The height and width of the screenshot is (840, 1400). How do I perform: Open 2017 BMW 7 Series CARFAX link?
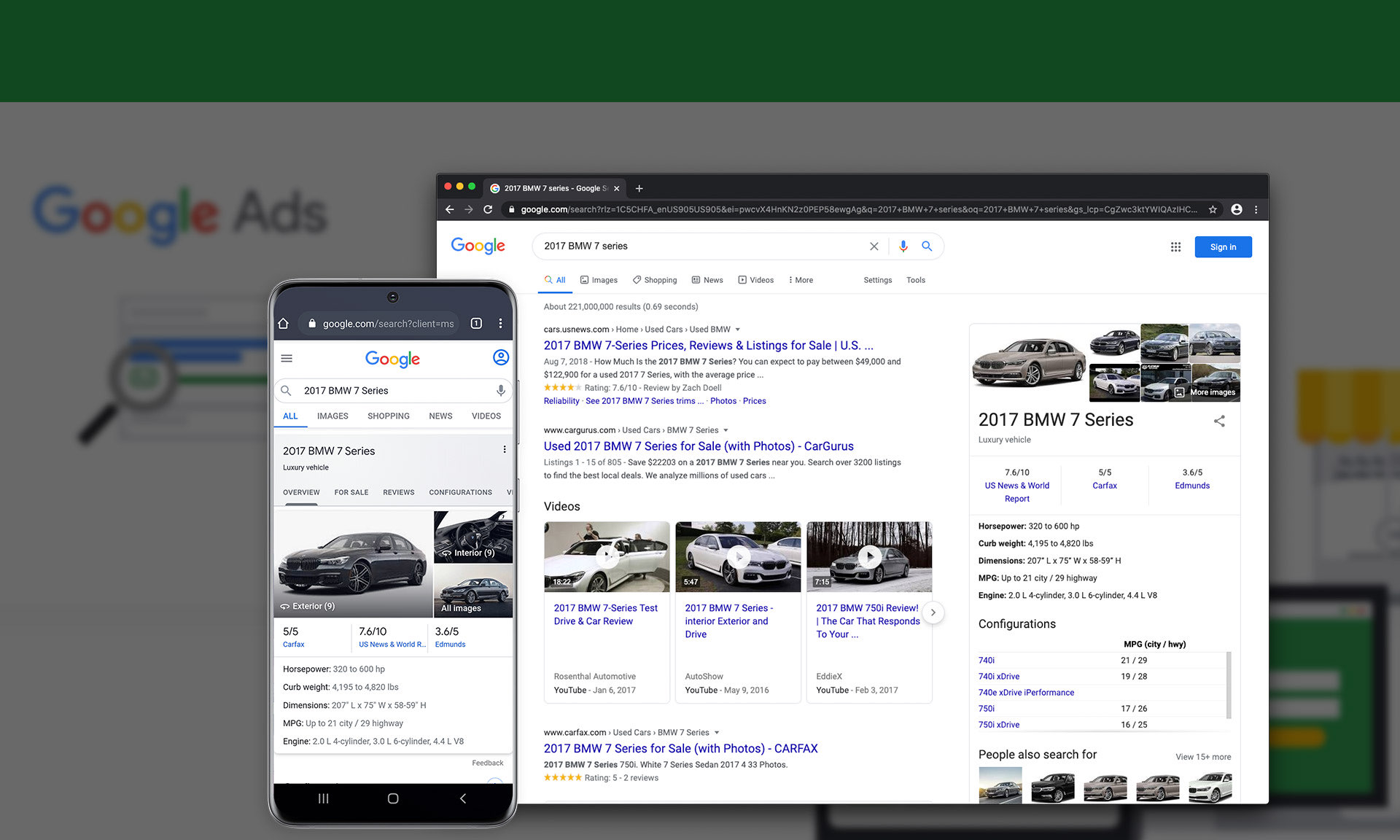[681, 749]
